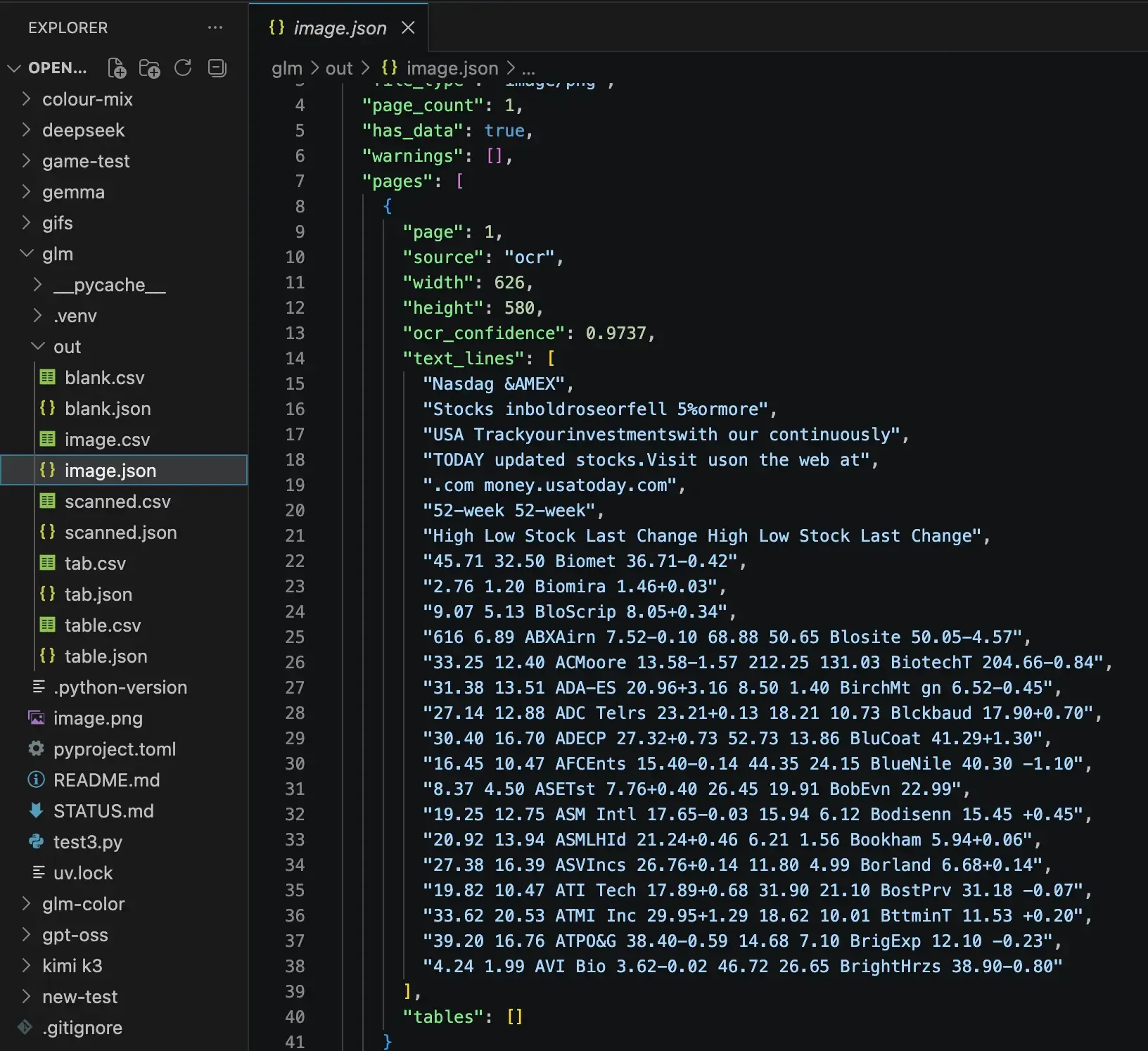The height and width of the screenshot is (1051, 1148).
Task: Collapse all folders in Explorer
Action: (x=217, y=68)
